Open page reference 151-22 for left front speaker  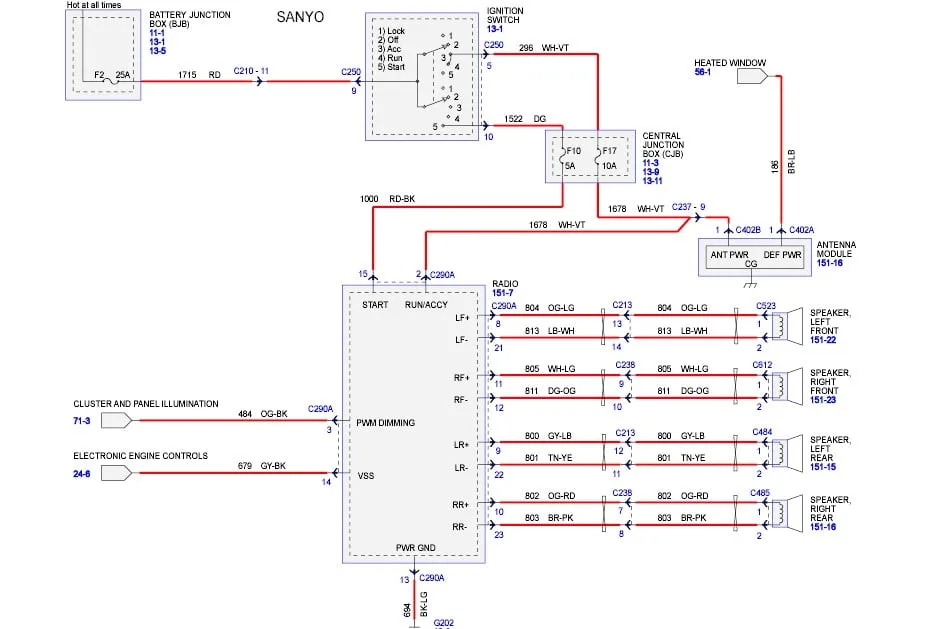[823, 340]
